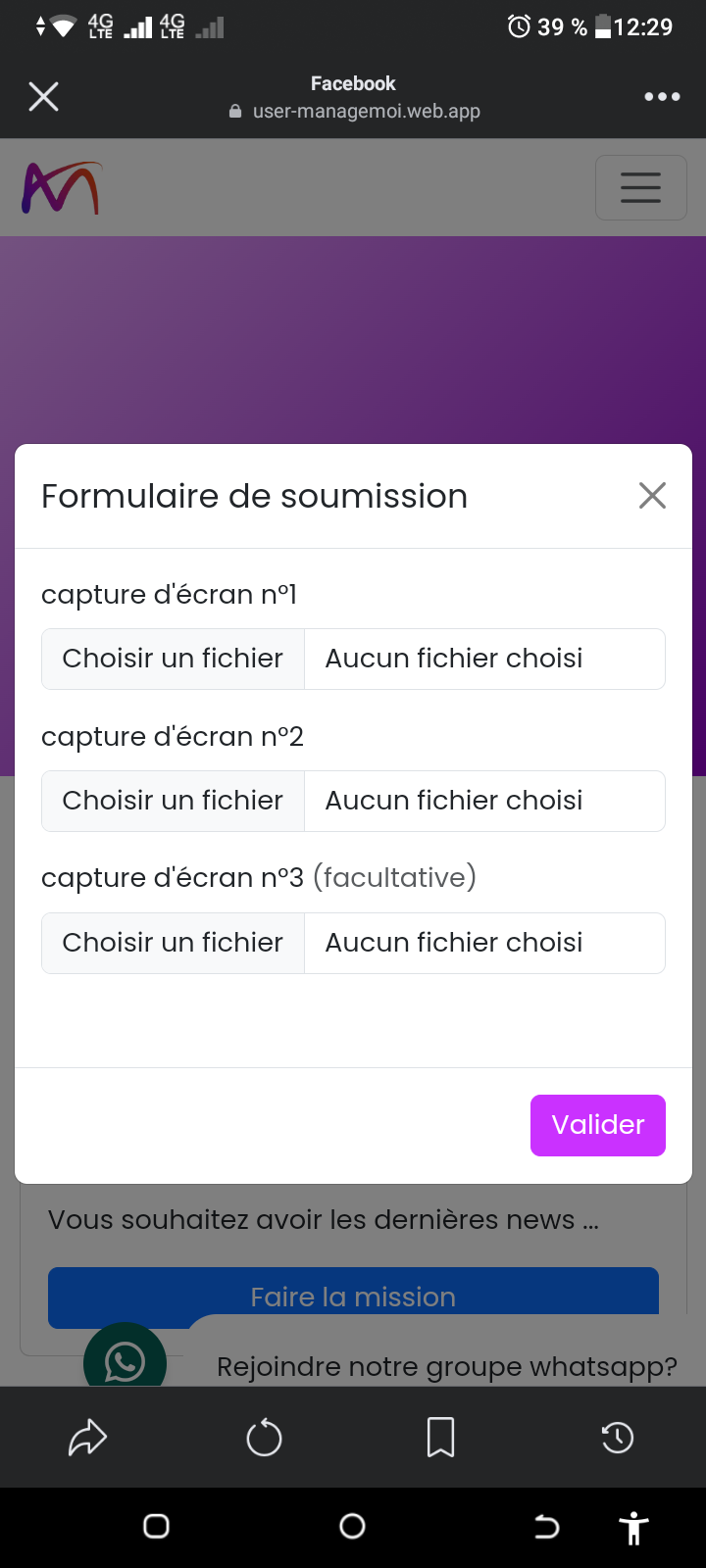Reload the page with refresh icon
The height and width of the screenshot is (1568, 706).
pyautogui.click(x=264, y=1438)
